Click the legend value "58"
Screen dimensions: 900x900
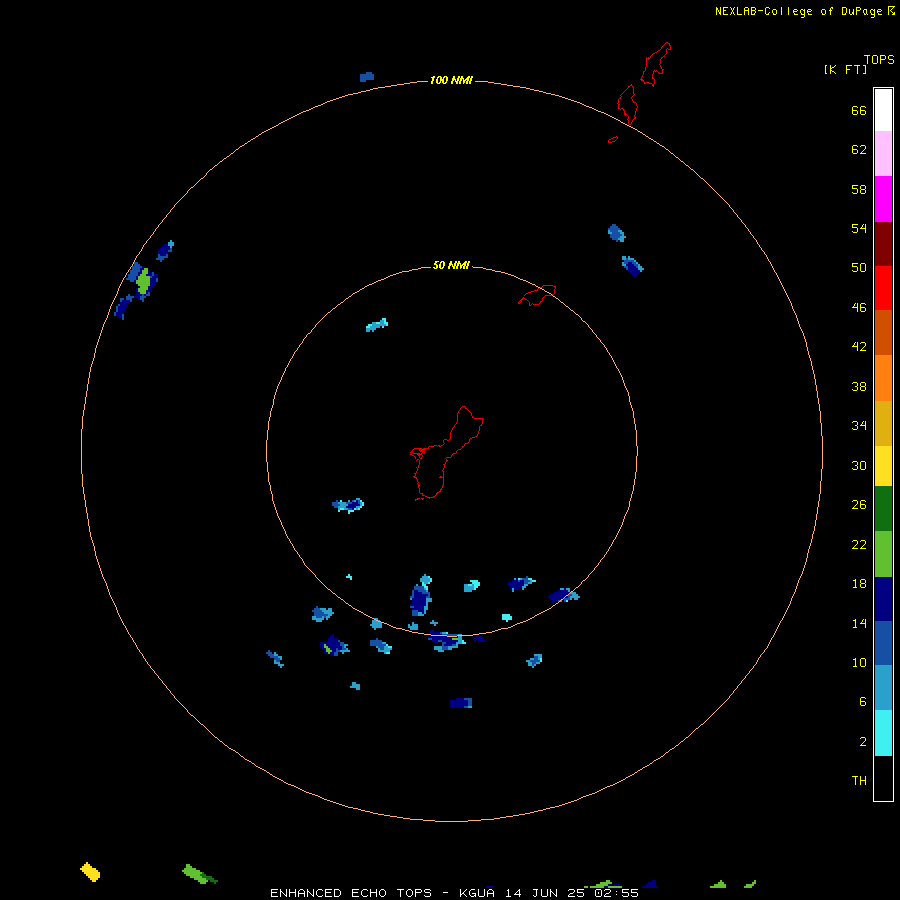tap(859, 189)
